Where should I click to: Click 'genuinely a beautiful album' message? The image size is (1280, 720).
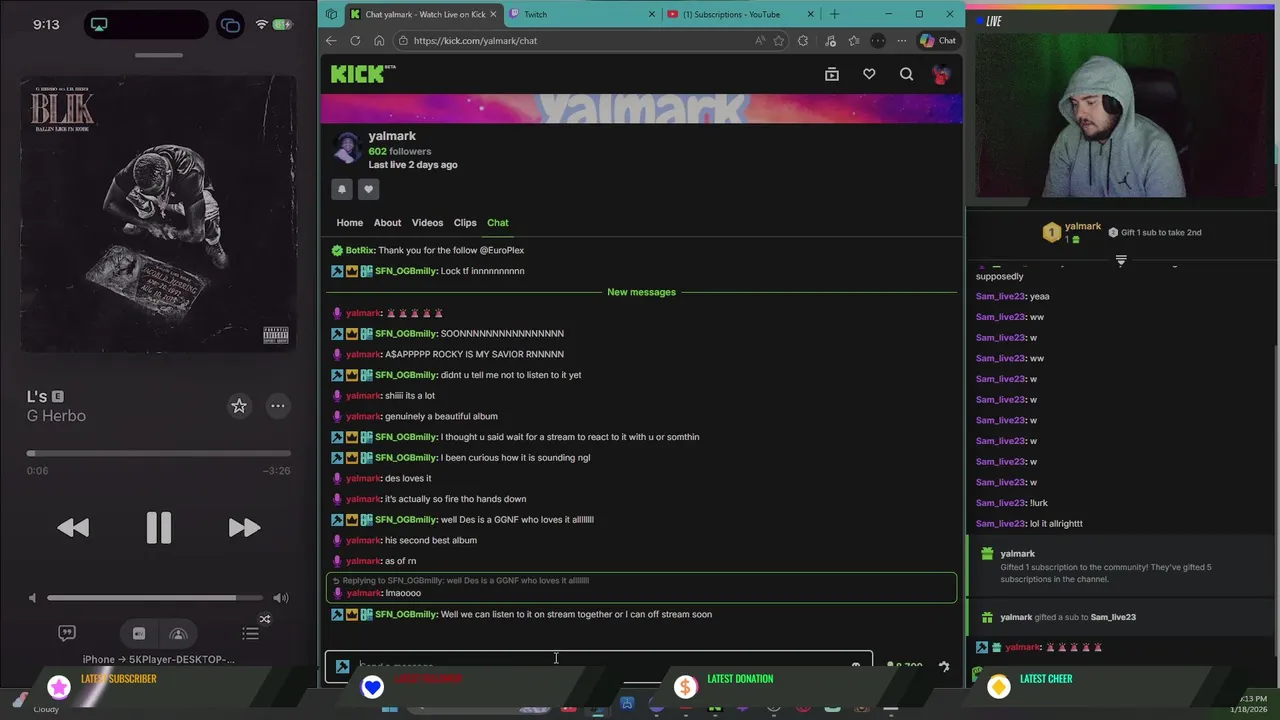[x=441, y=416]
